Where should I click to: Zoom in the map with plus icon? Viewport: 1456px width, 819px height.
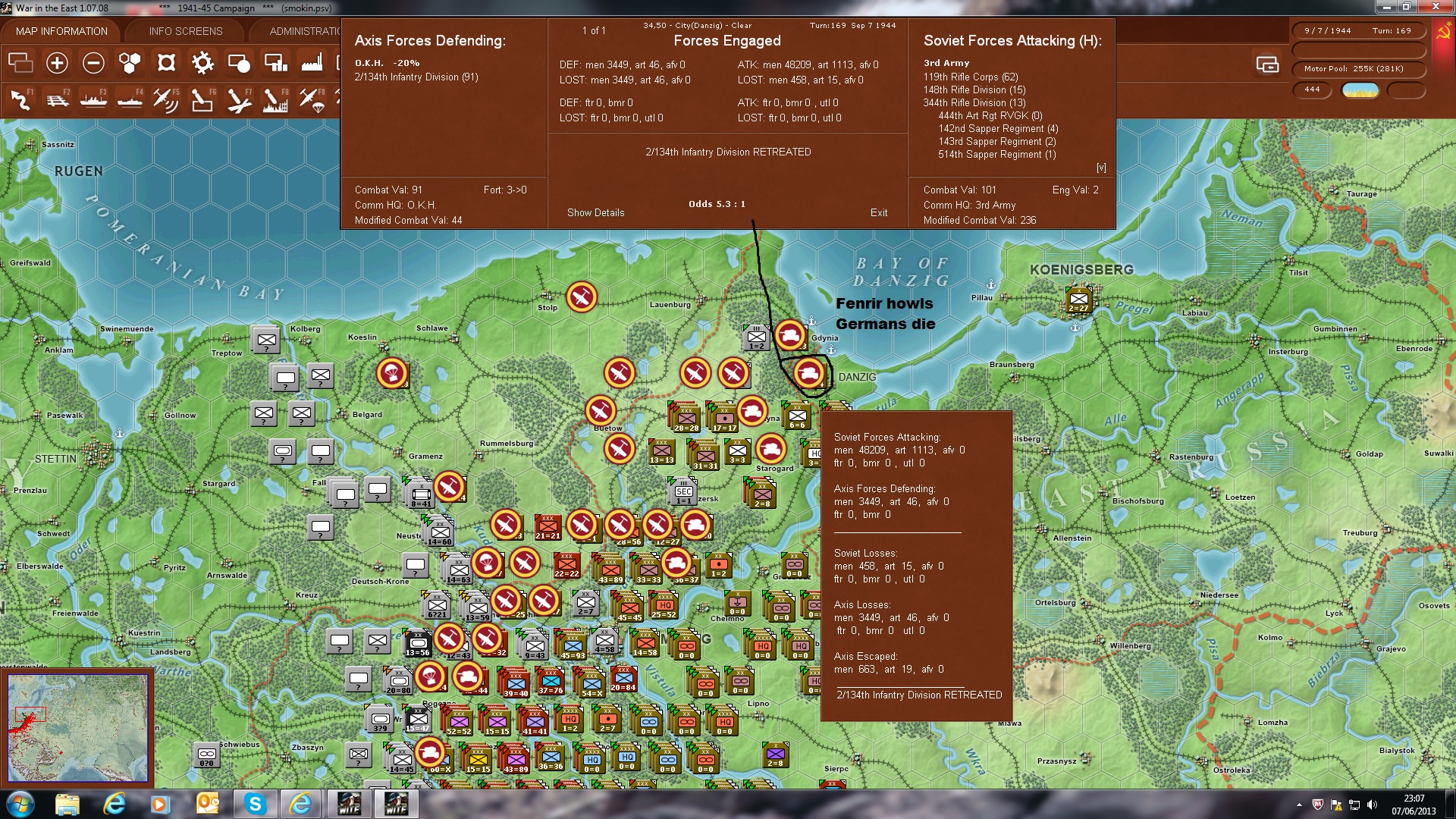click(x=57, y=63)
